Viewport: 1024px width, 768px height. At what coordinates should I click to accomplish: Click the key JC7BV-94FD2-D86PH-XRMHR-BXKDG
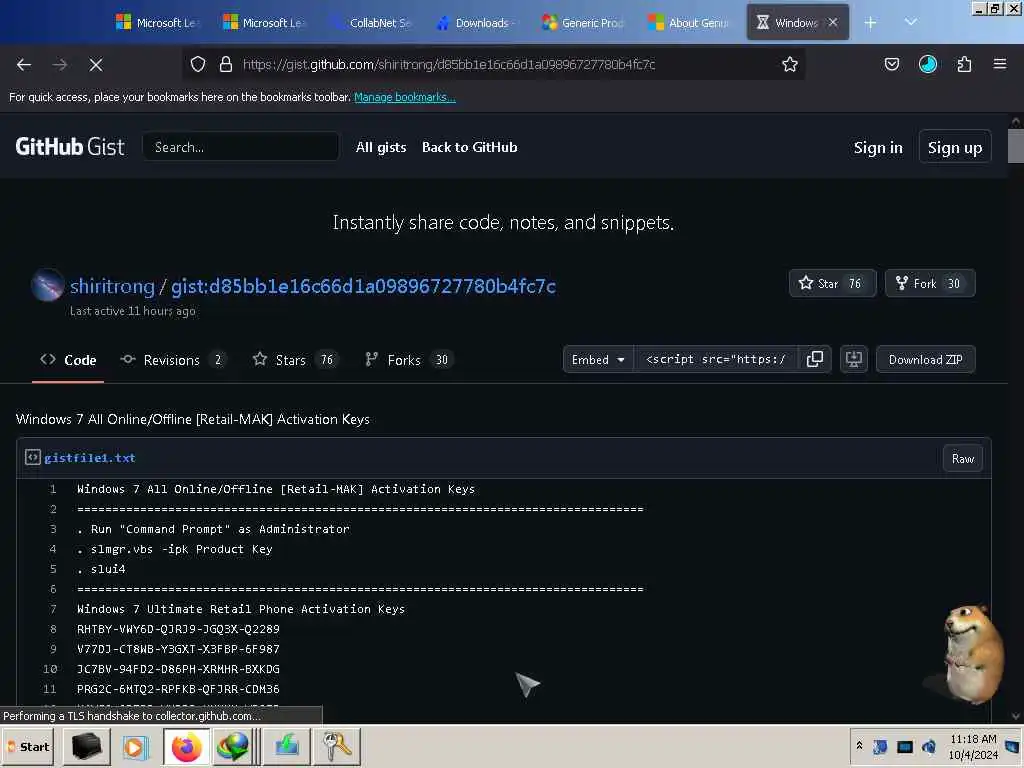click(x=178, y=669)
